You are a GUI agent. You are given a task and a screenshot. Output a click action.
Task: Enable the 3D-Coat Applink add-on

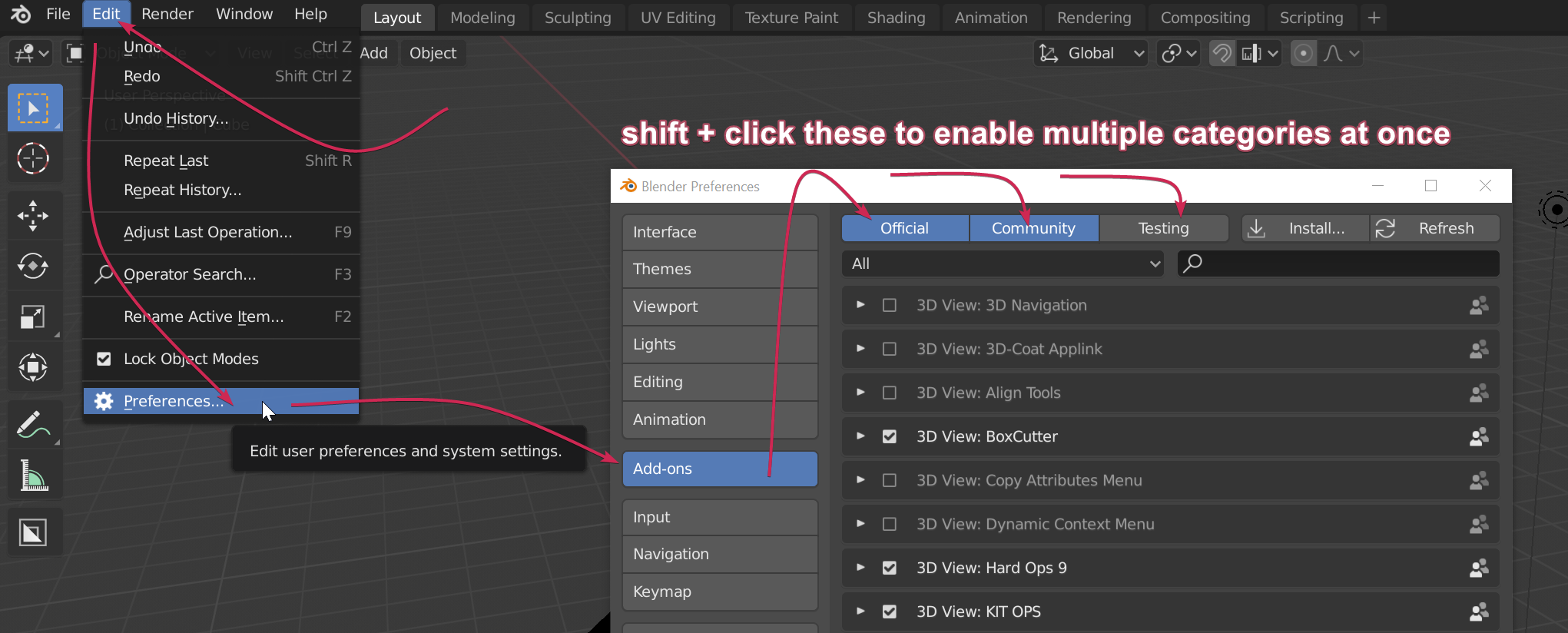890,349
